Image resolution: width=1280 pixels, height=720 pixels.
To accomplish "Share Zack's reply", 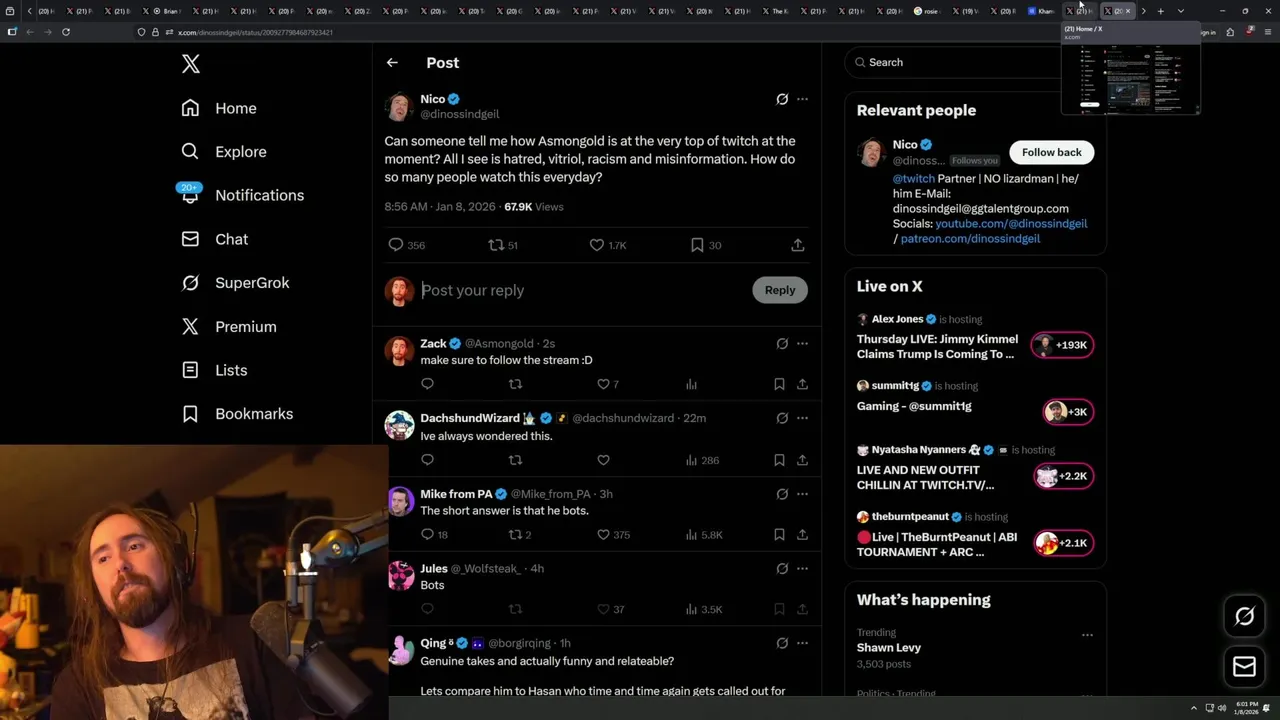I will [802, 384].
